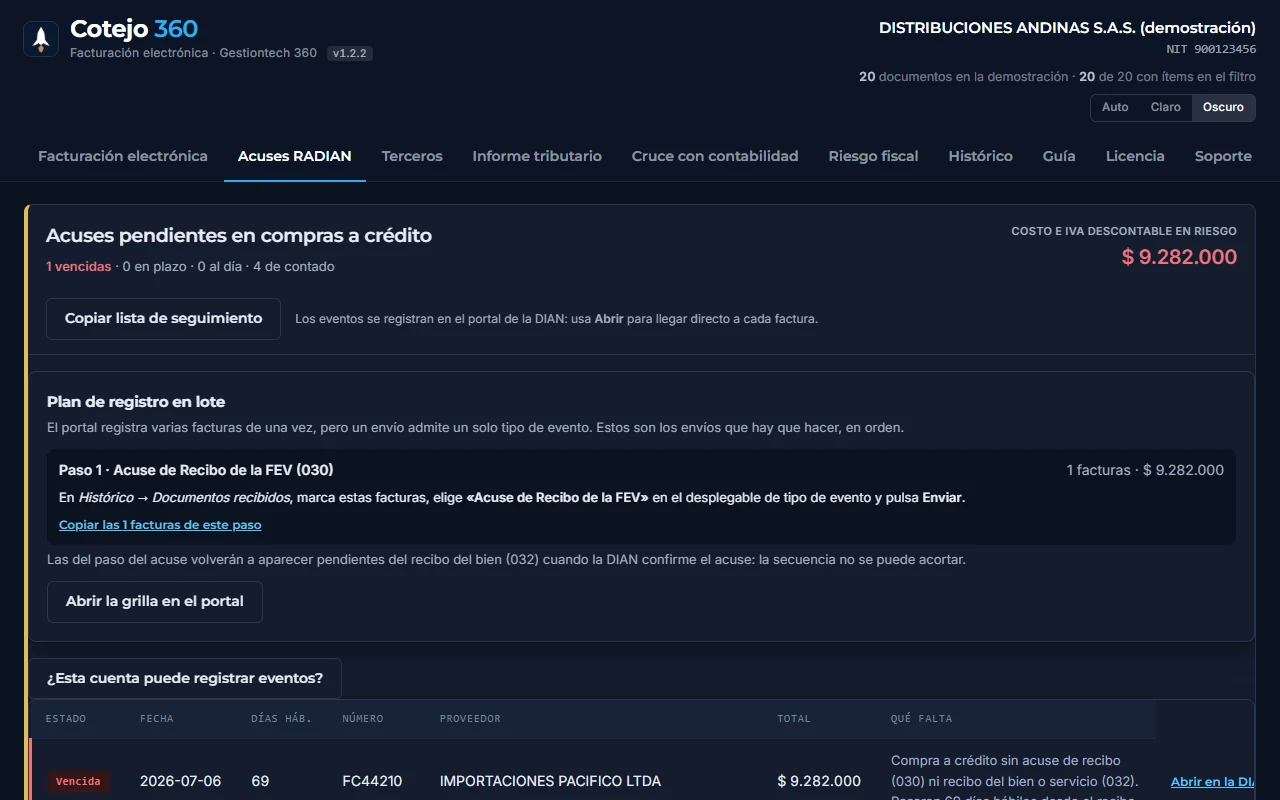
Task: Click Abrir la grilla en el portal
Action: click(x=155, y=602)
